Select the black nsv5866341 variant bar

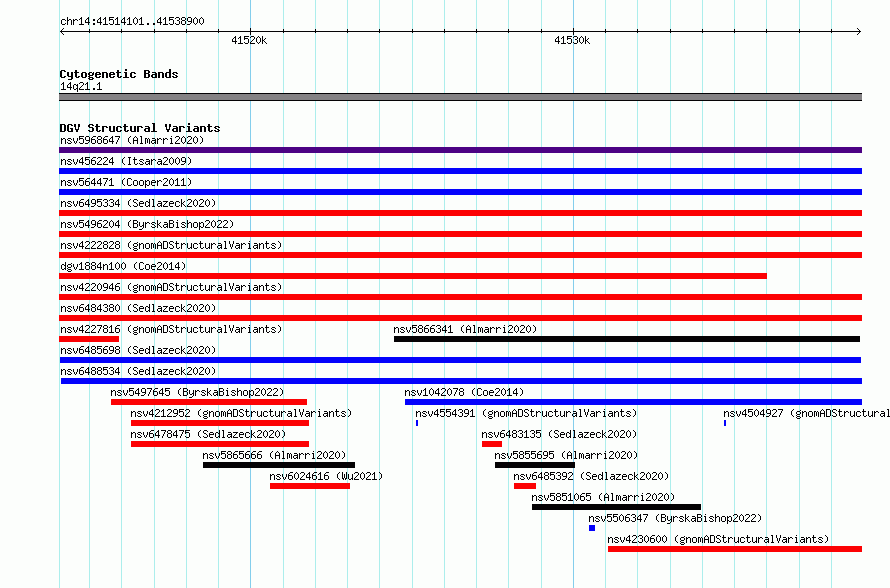coord(627,339)
